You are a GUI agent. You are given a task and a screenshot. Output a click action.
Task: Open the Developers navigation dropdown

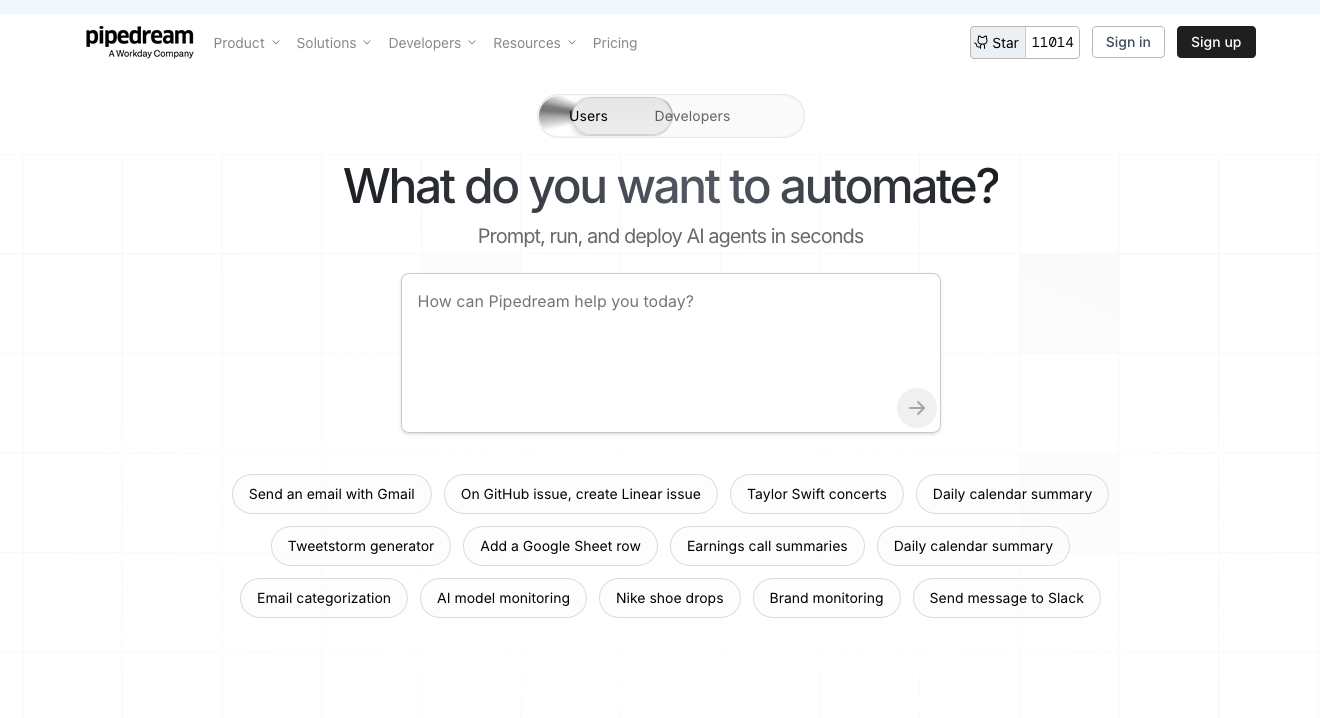coord(432,43)
